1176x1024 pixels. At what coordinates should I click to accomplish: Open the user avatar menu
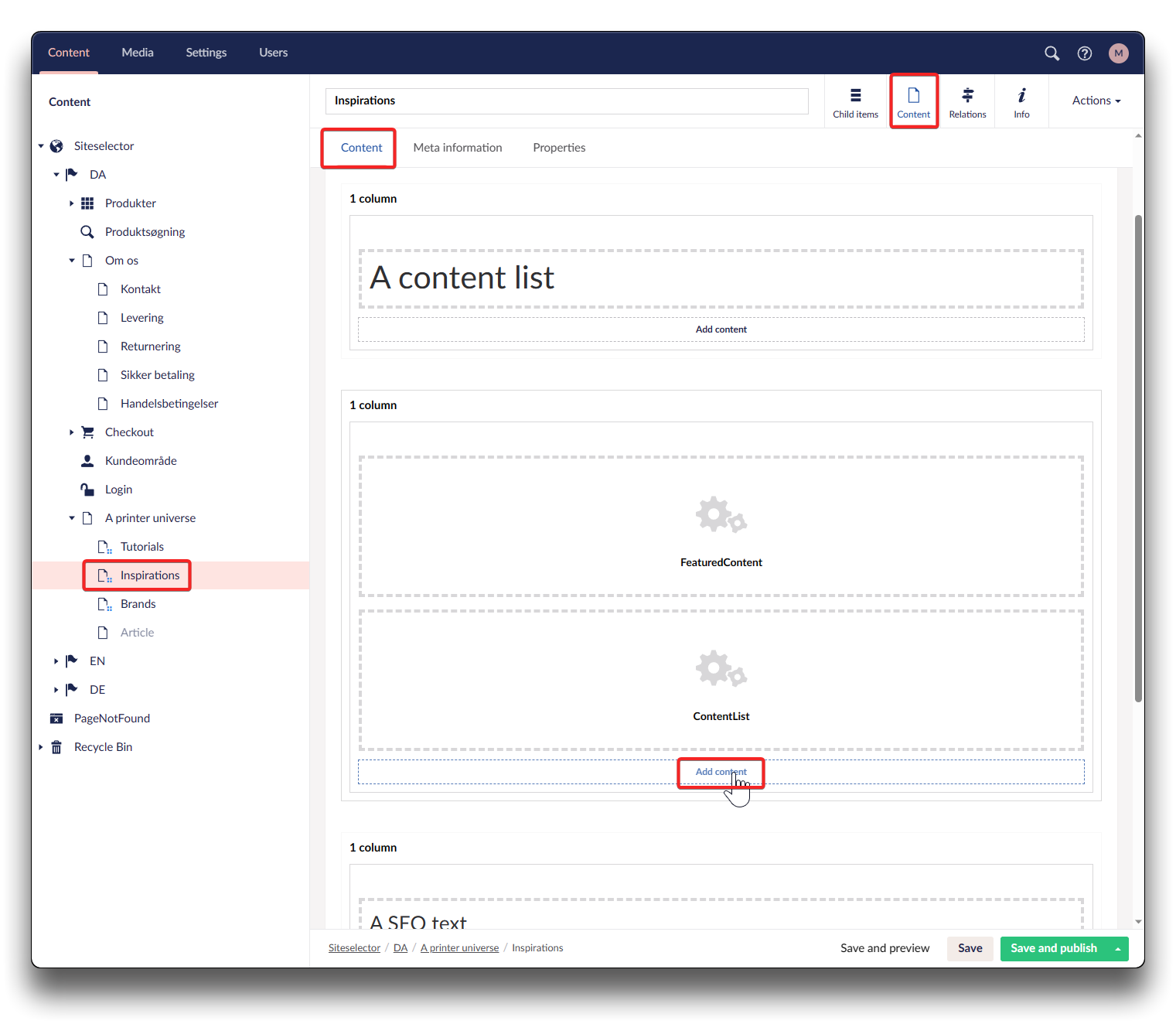(1118, 53)
